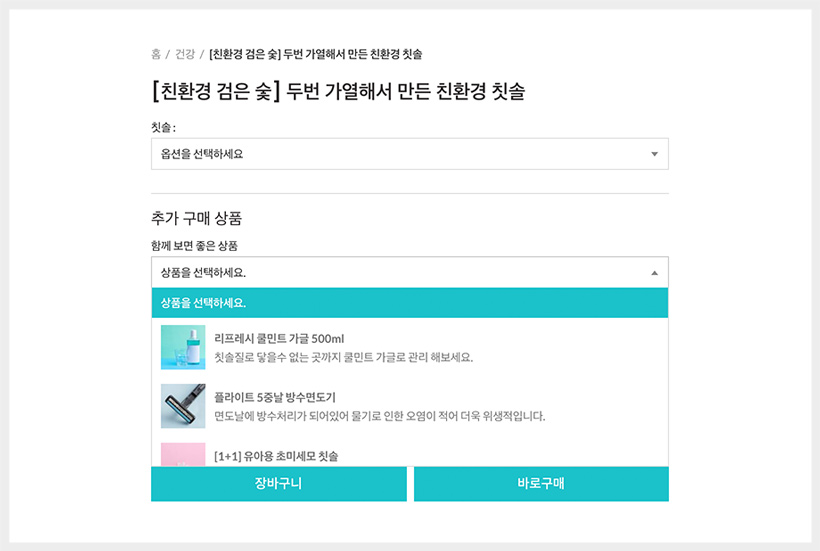Add to cart with 장바구니 button
This screenshot has width=820, height=551.
tap(279, 484)
